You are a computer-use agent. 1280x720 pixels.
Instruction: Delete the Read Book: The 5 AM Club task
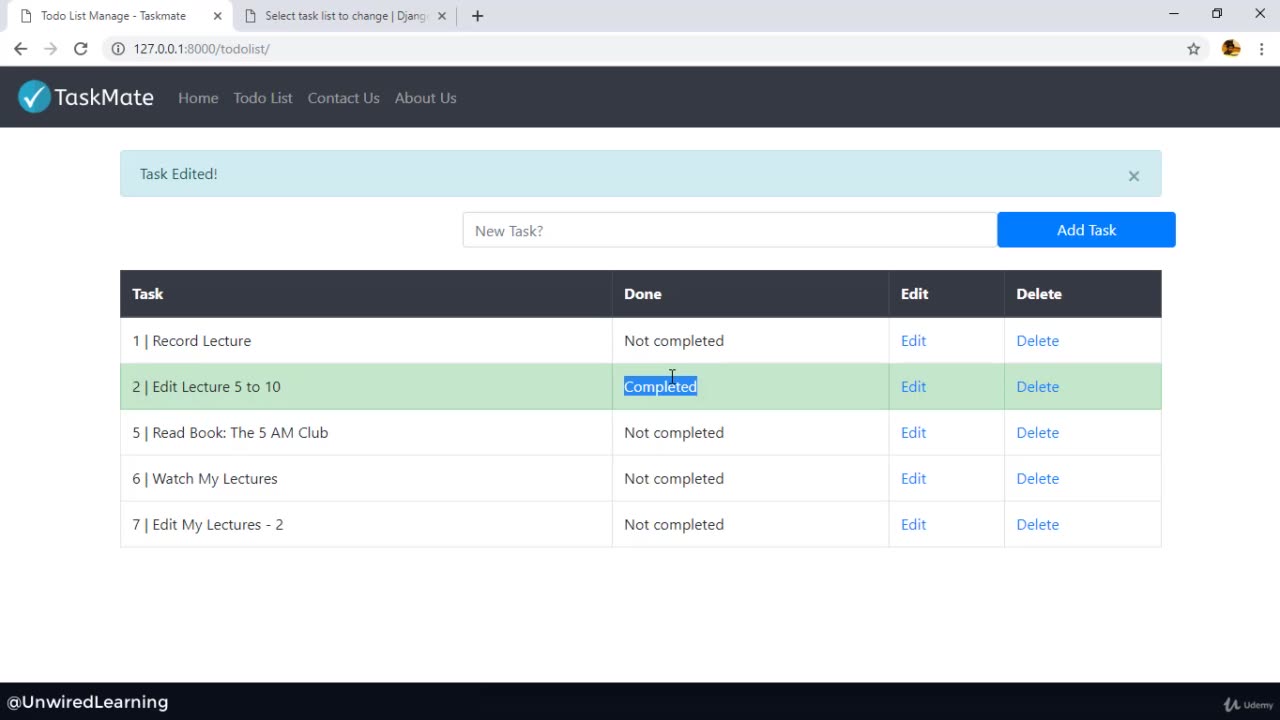(1037, 433)
